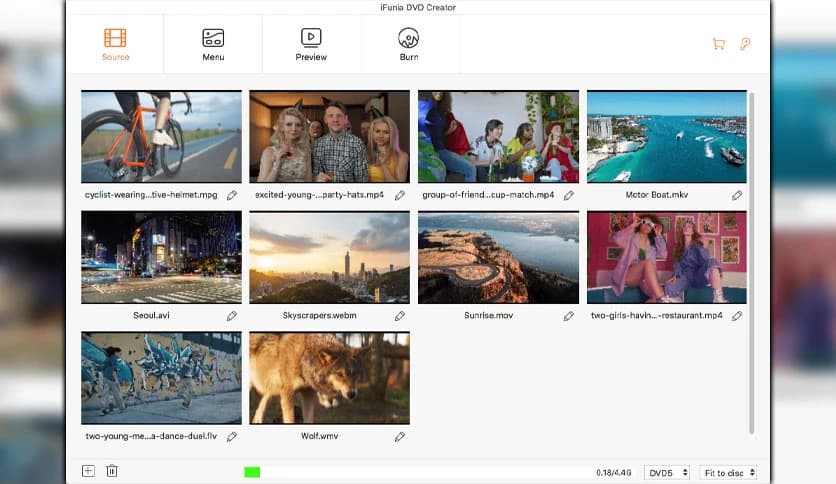Image resolution: width=836 pixels, height=484 pixels.
Task: Click the green disc capacity bar
Action: [x=252, y=472]
